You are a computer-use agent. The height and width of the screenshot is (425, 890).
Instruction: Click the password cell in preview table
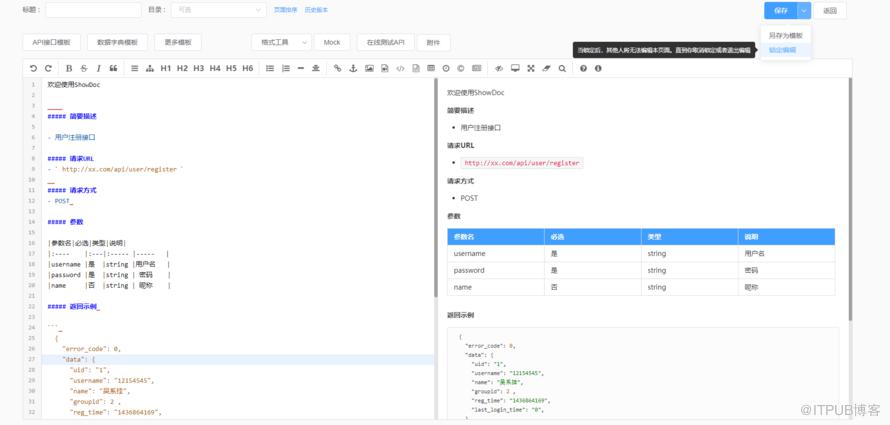(x=495, y=270)
